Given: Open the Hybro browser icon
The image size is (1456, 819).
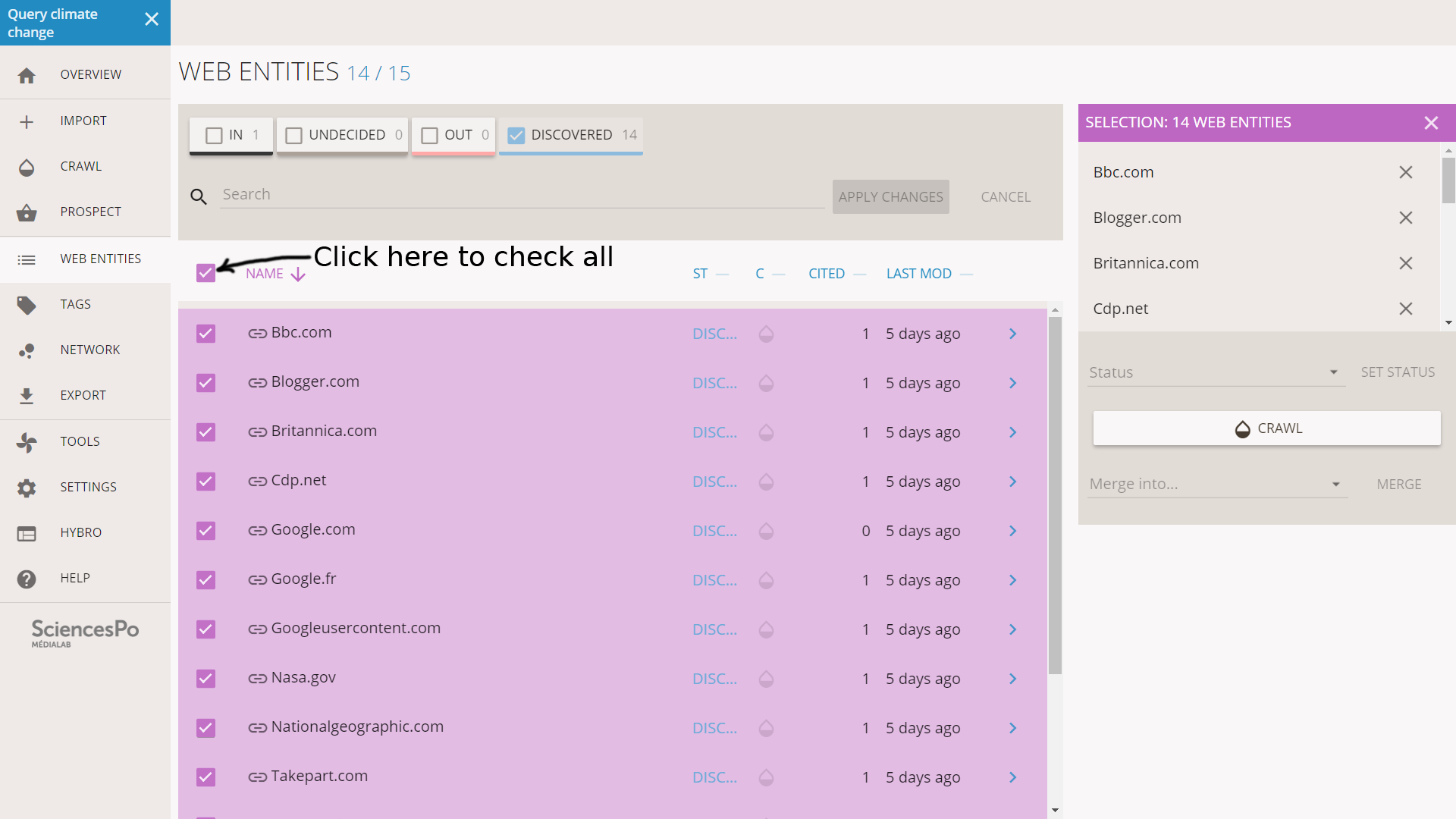Looking at the screenshot, I should pyautogui.click(x=27, y=533).
